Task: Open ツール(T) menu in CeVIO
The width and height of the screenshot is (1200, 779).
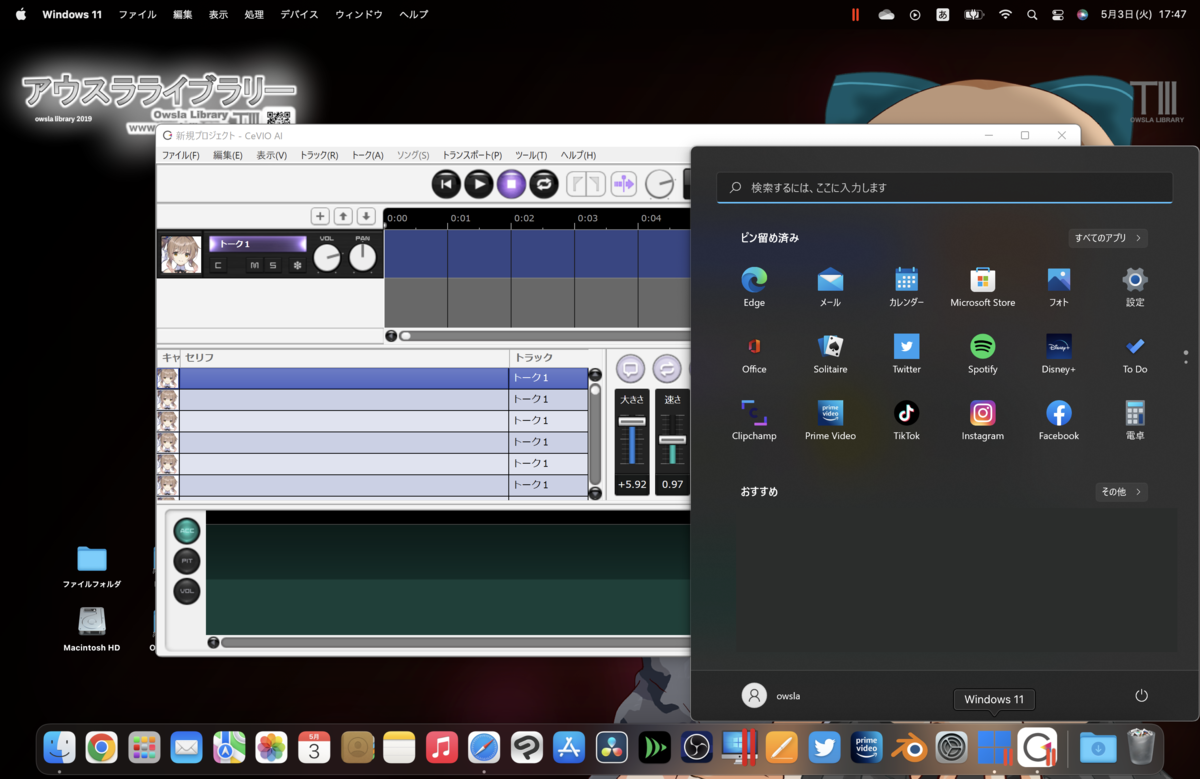Action: (x=531, y=155)
